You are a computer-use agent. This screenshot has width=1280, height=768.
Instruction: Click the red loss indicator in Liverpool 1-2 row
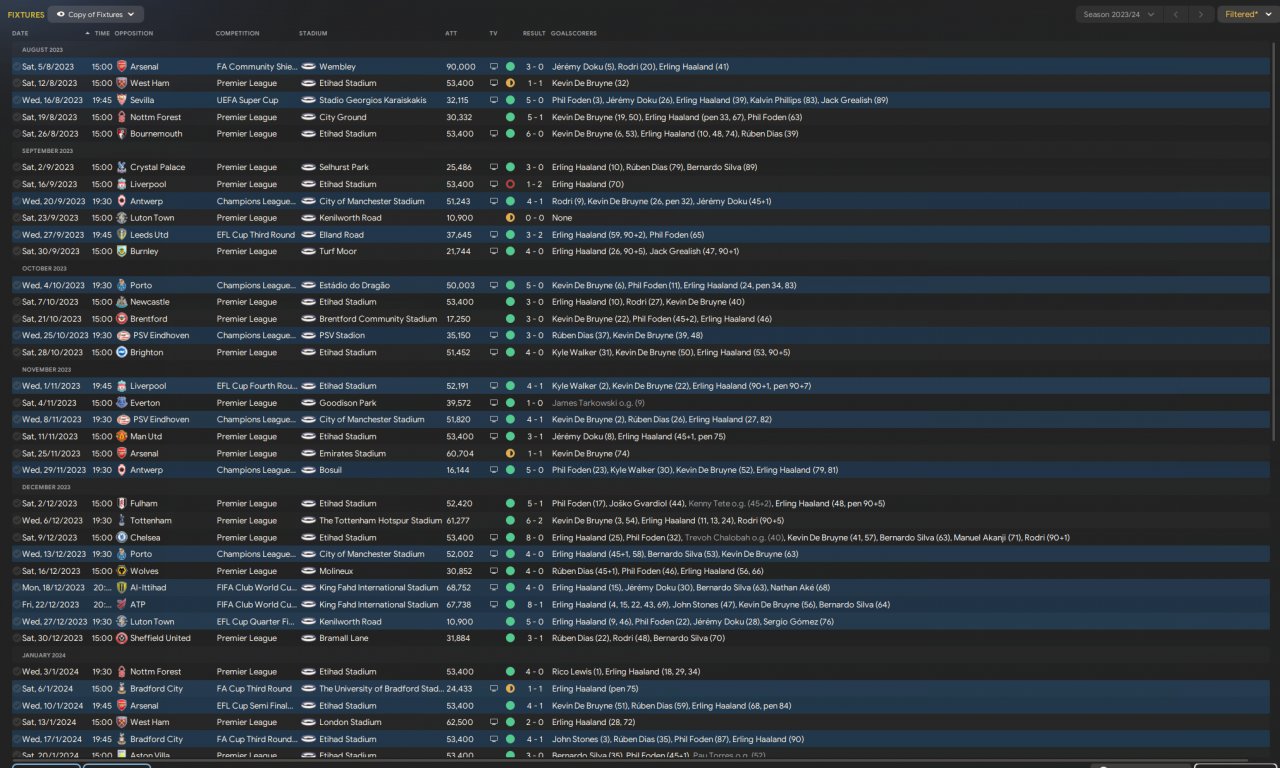pos(510,184)
